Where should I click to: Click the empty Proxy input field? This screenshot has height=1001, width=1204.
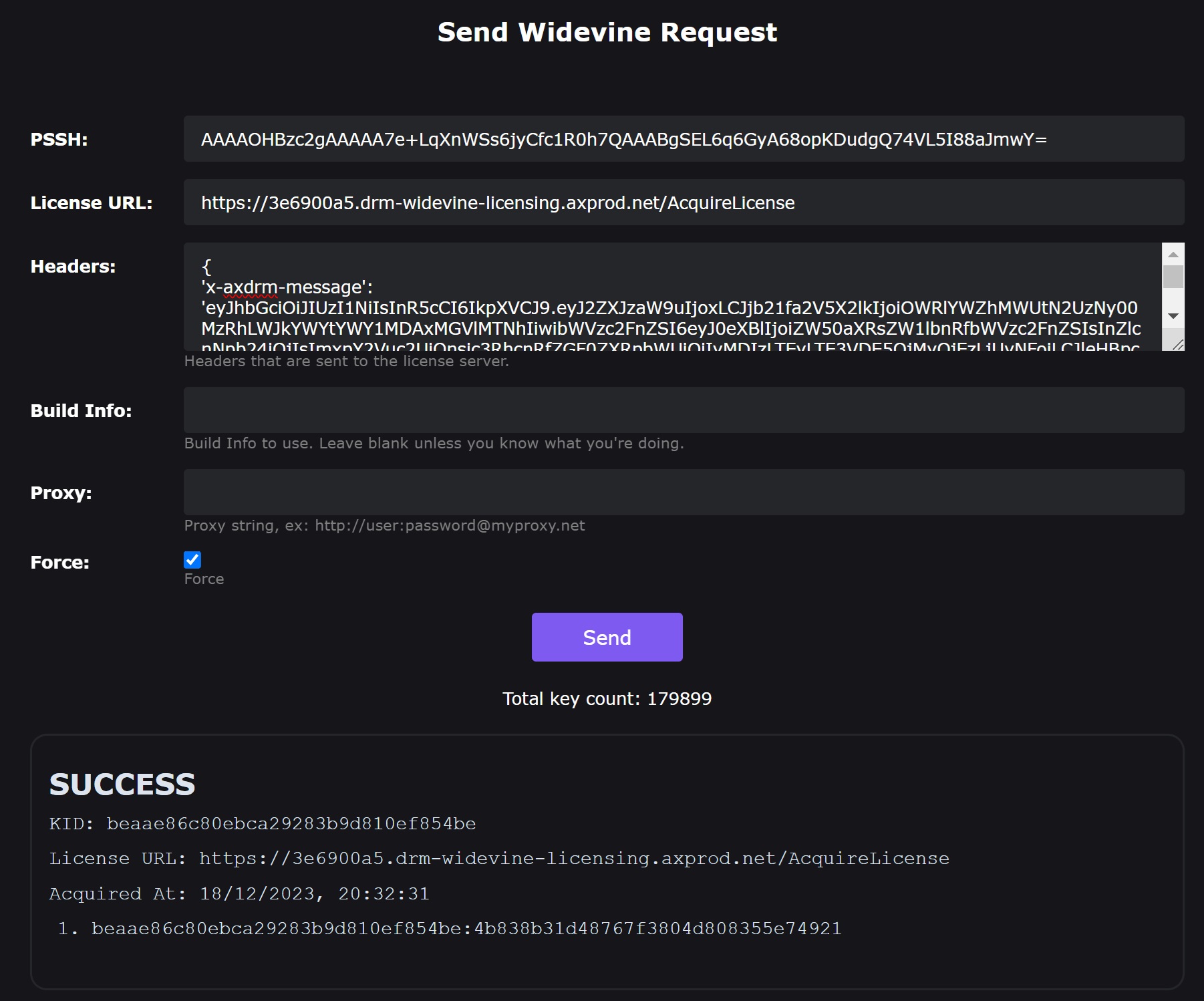click(x=683, y=492)
